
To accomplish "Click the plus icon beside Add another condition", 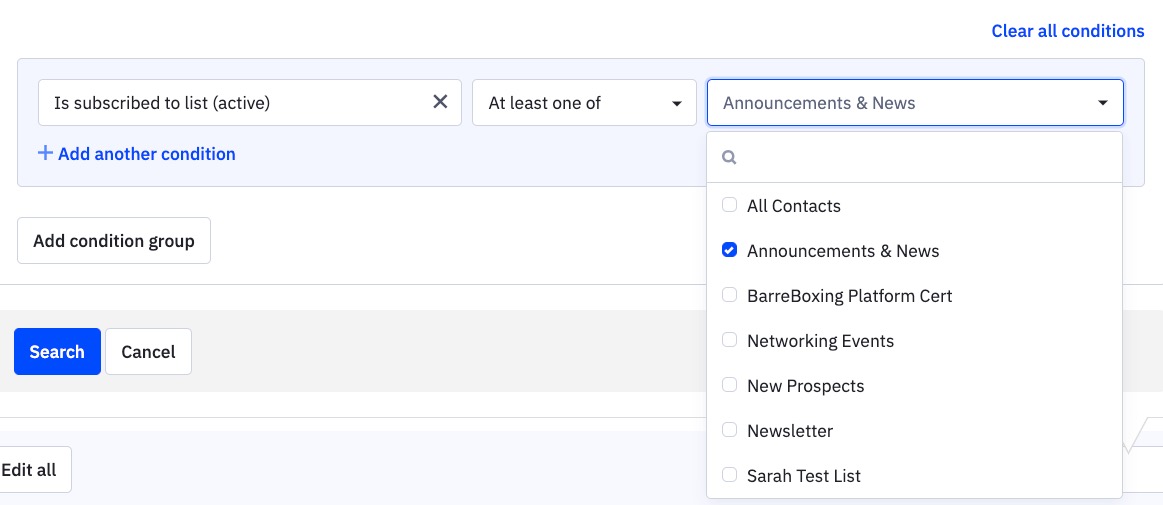I will click(45, 154).
